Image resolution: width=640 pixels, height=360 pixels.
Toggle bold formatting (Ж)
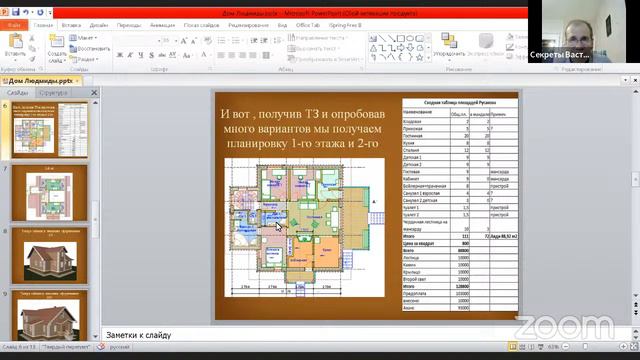coord(120,55)
